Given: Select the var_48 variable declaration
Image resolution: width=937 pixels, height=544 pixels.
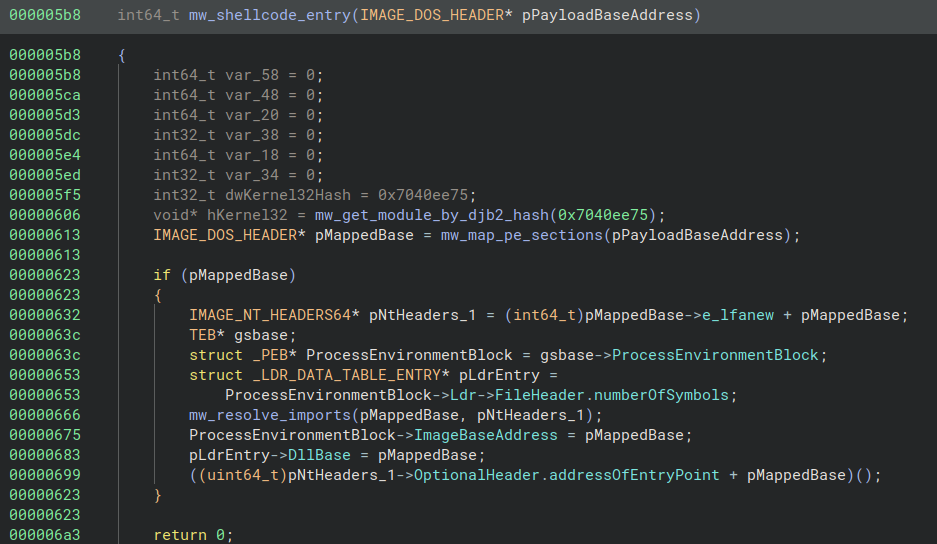Looking at the screenshot, I should (x=252, y=95).
